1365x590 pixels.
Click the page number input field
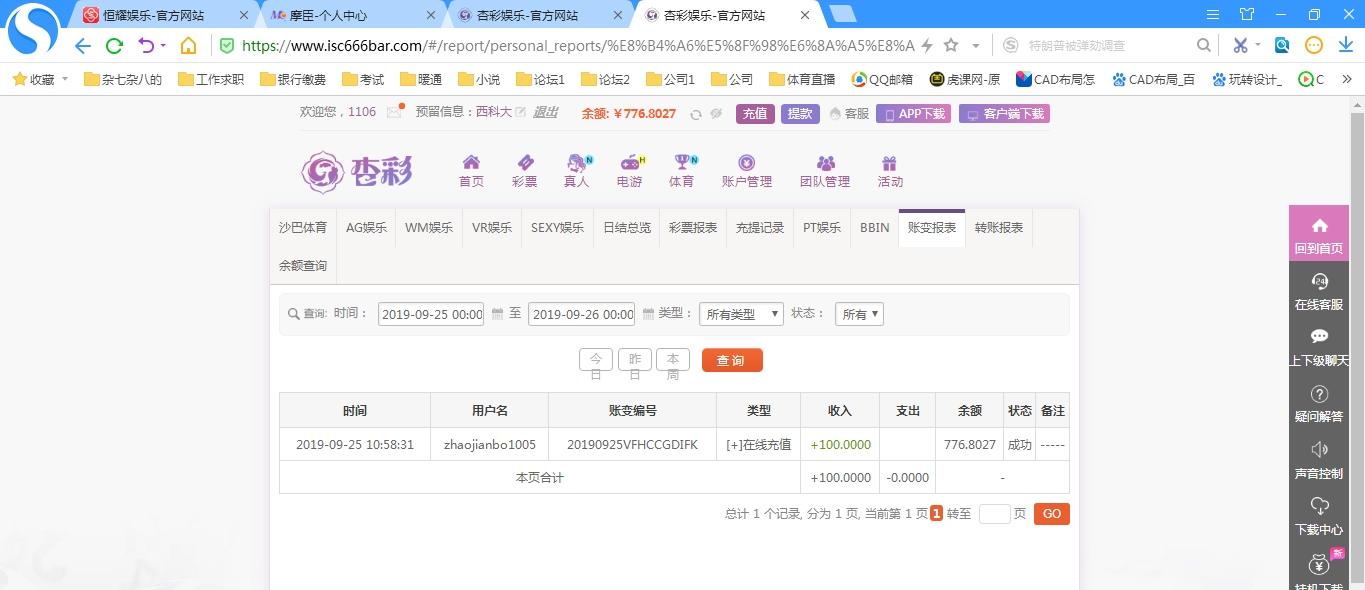click(x=994, y=514)
